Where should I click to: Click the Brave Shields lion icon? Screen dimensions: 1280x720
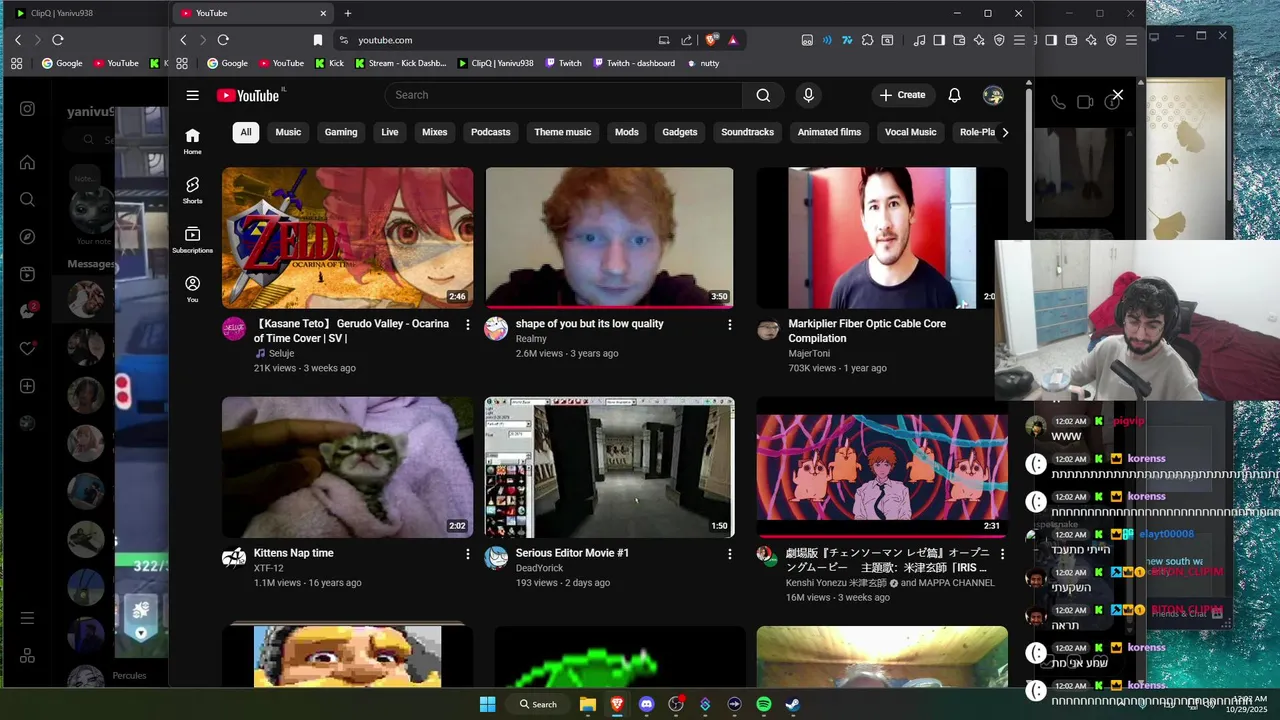click(711, 40)
